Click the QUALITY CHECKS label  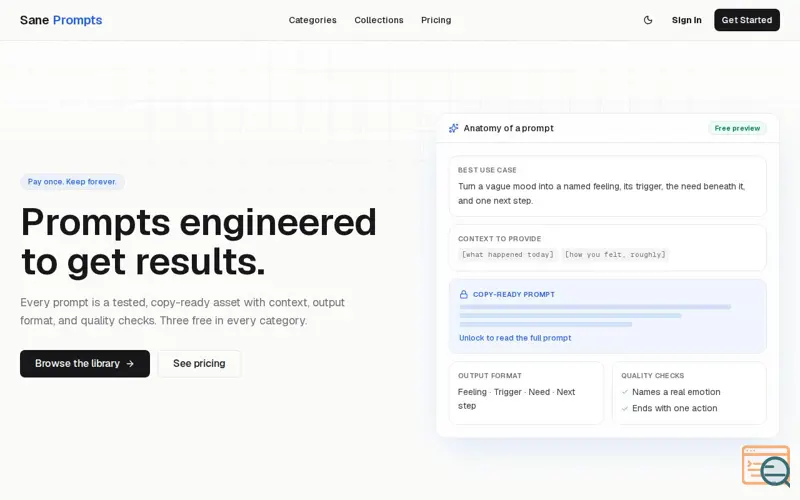[x=652, y=376]
